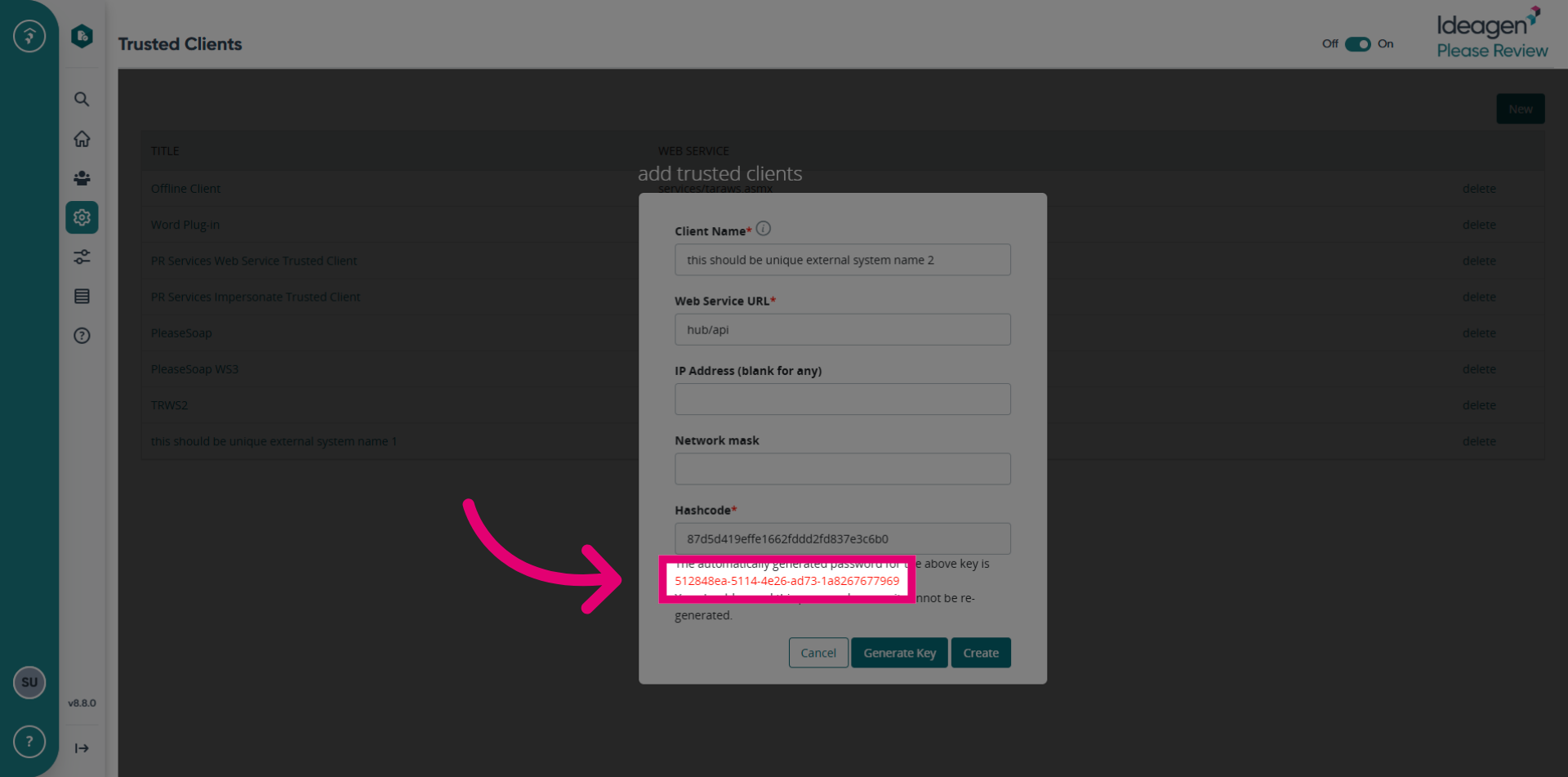Delete PR Services Impersonate Trusted Client
The height and width of the screenshot is (777, 1568).
click(x=1479, y=297)
